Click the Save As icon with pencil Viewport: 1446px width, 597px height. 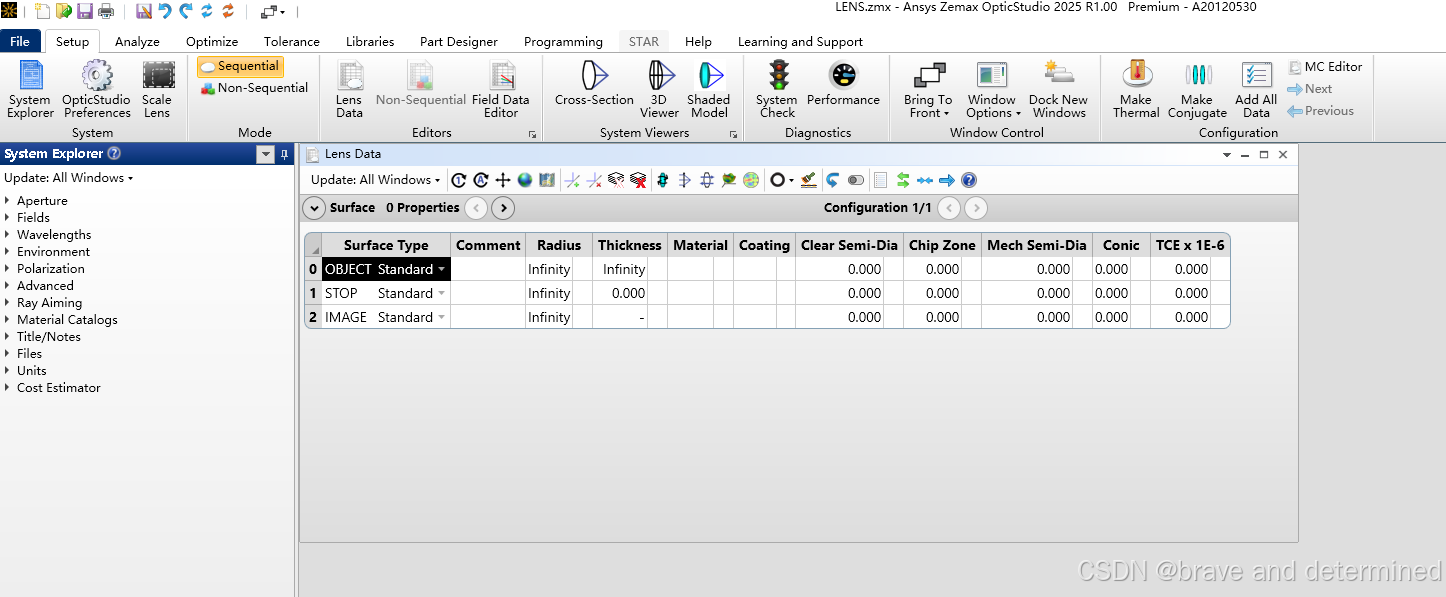point(144,11)
